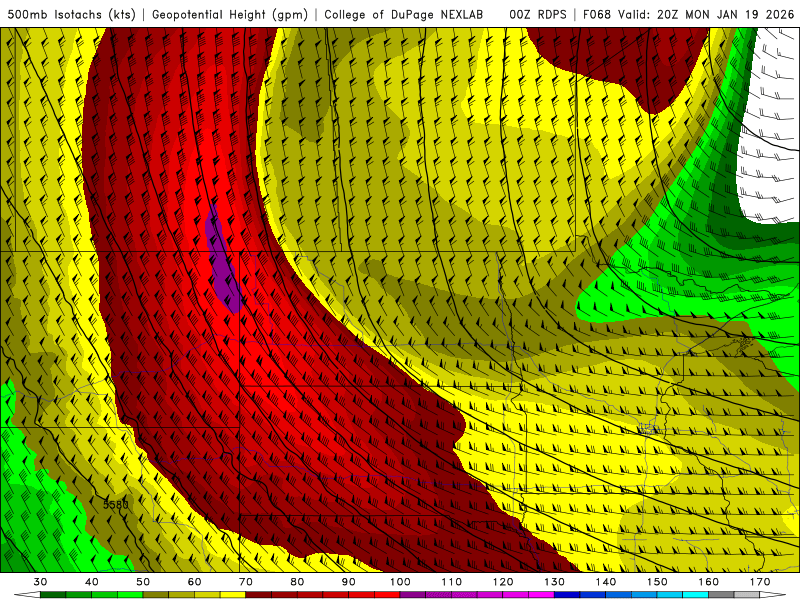
Task: Click the purple 100-knot jet core on map
Action: tap(222, 260)
